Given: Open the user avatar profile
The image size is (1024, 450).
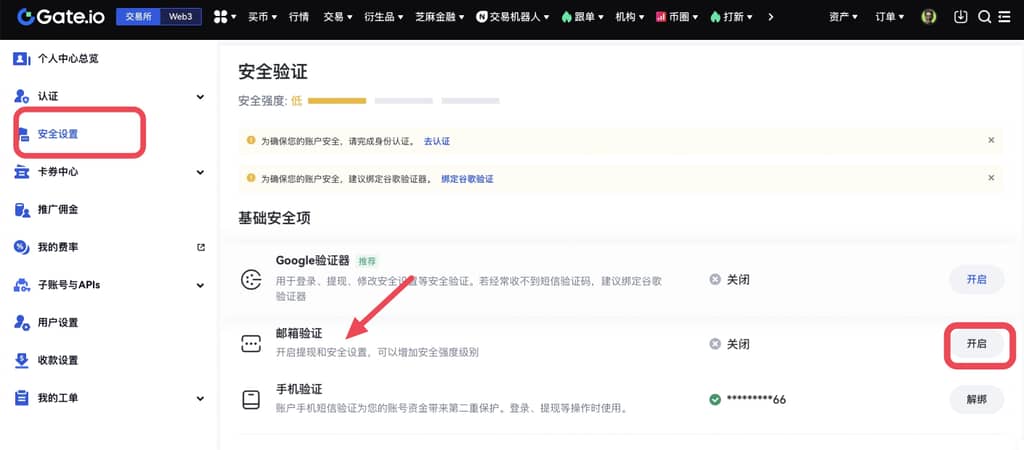Looking at the screenshot, I should pos(929,17).
